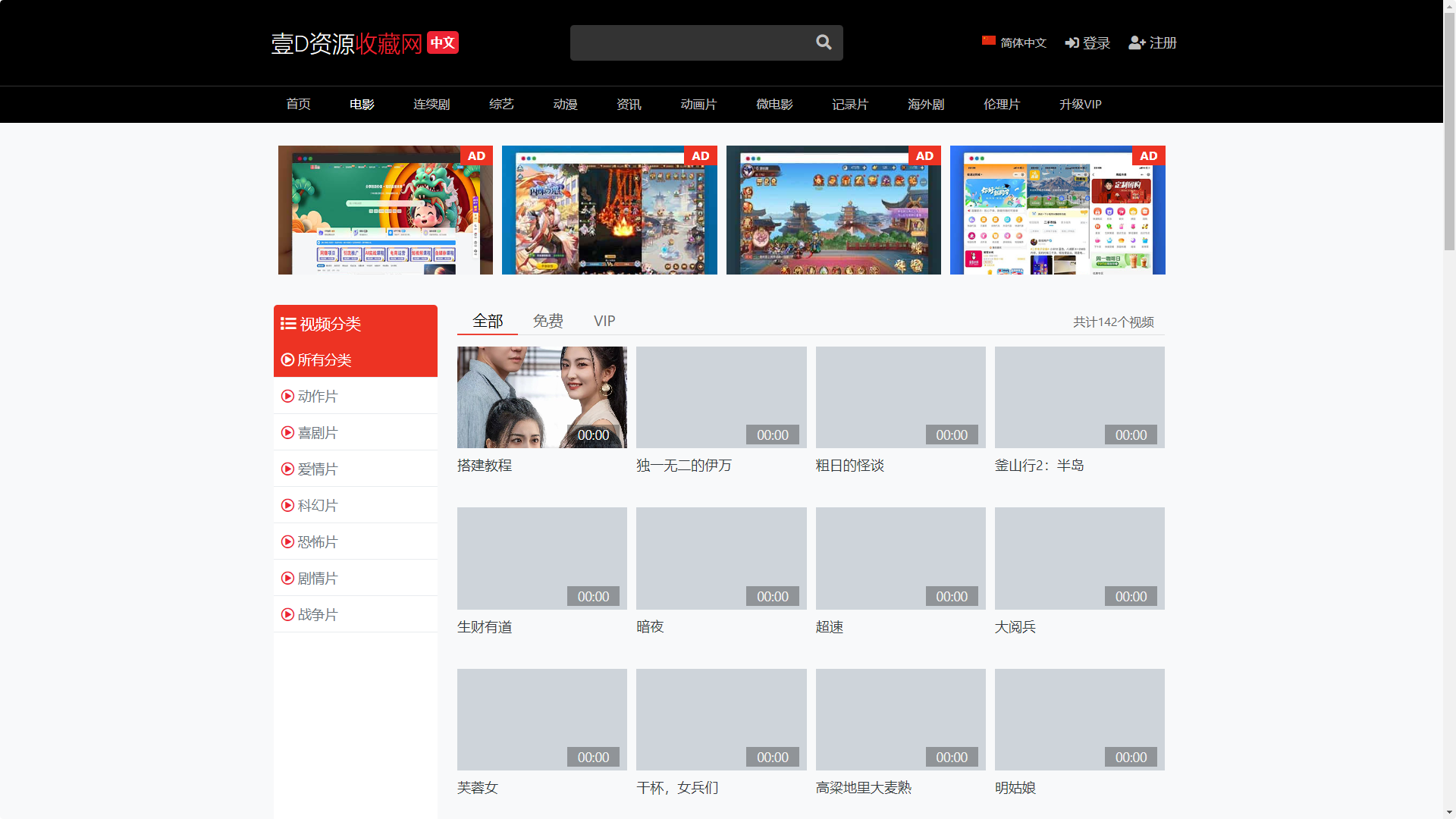Switch to the 免费 tab
This screenshot has width=1456, height=819.
pos(548,321)
